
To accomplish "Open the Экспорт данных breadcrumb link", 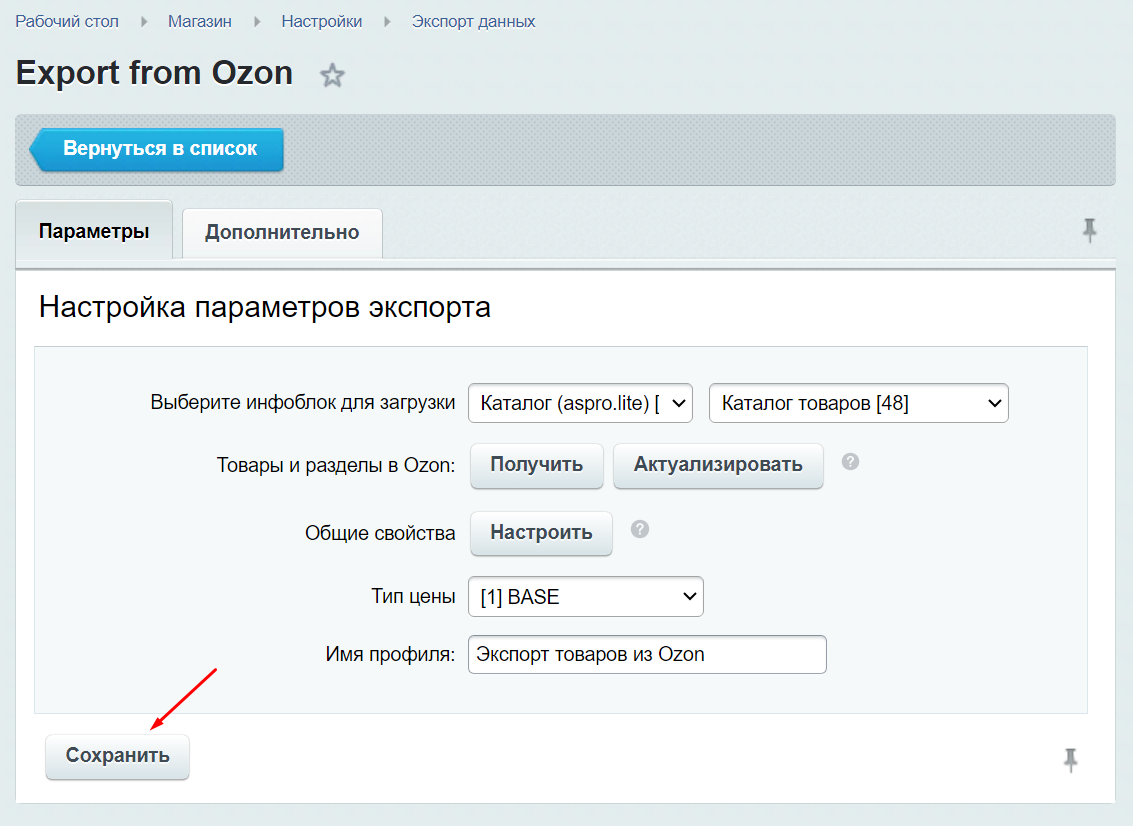I will click(473, 22).
